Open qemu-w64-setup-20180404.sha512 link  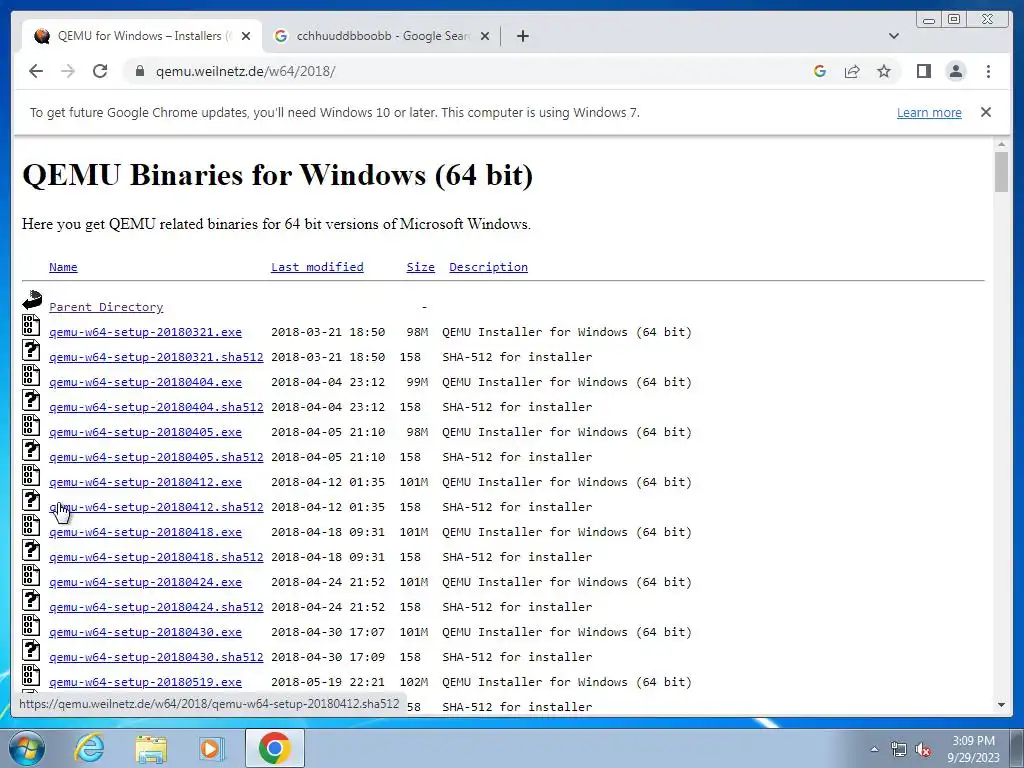[x=156, y=407]
